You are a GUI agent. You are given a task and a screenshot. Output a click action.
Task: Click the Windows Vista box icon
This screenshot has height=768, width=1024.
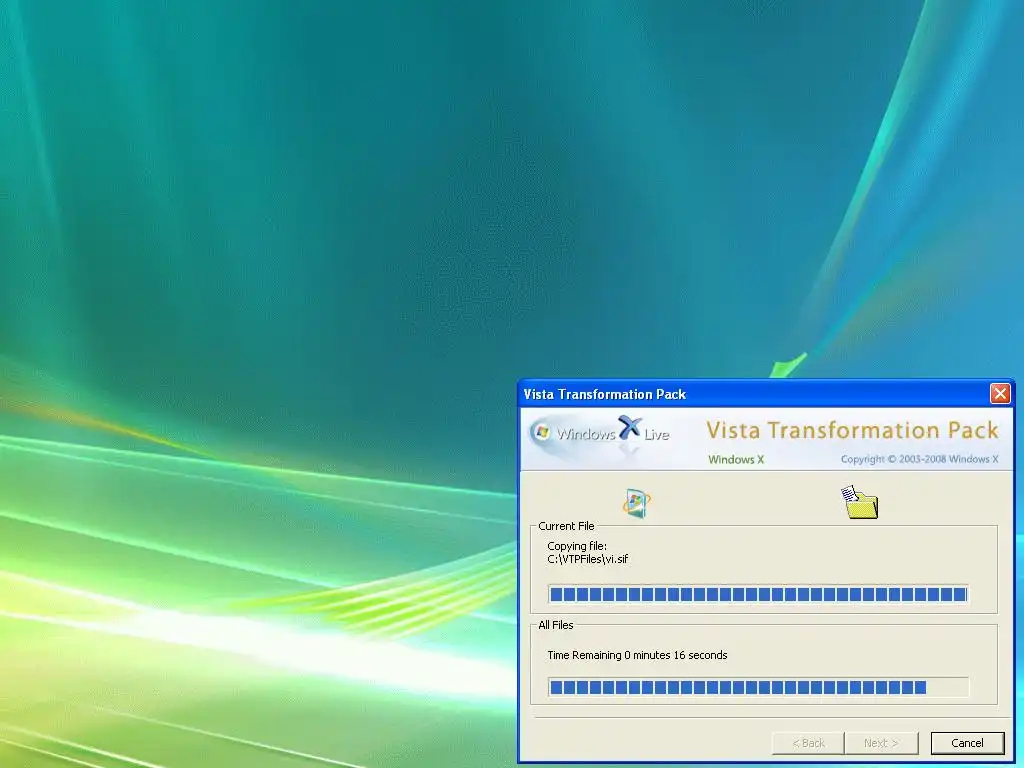636,503
